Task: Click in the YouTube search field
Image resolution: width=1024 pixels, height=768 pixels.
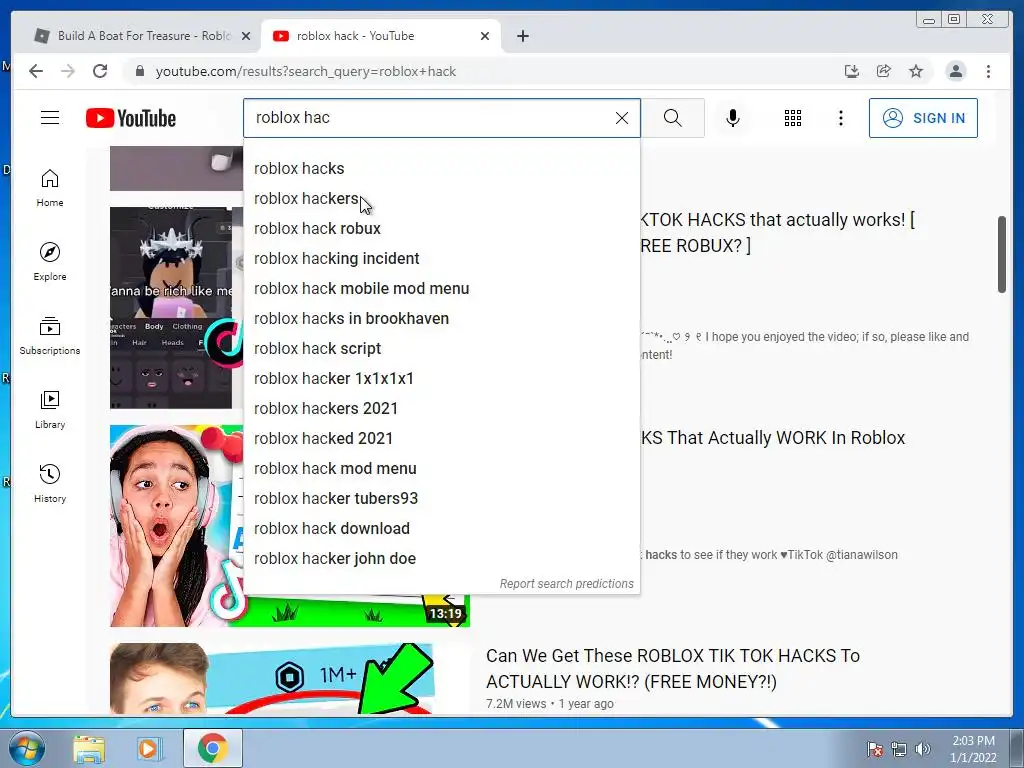Action: coord(431,118)
